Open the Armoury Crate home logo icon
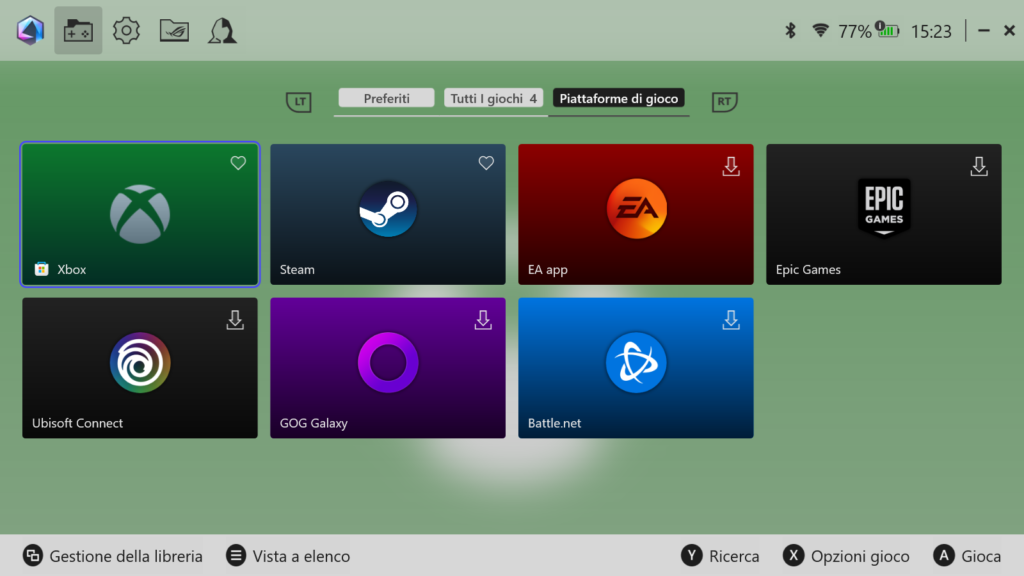Screen dimensions: 1024x576 [30, 31]
